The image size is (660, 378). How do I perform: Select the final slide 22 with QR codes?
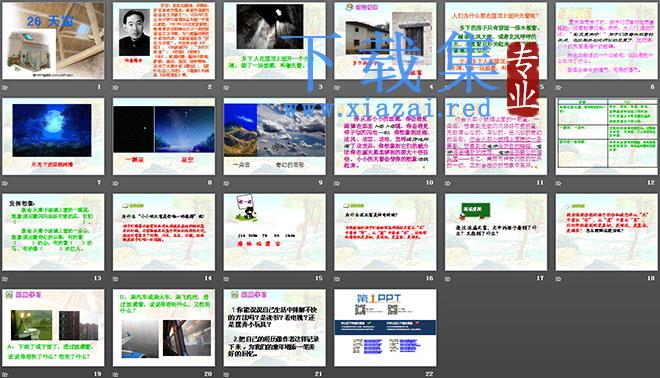(385, 327)
